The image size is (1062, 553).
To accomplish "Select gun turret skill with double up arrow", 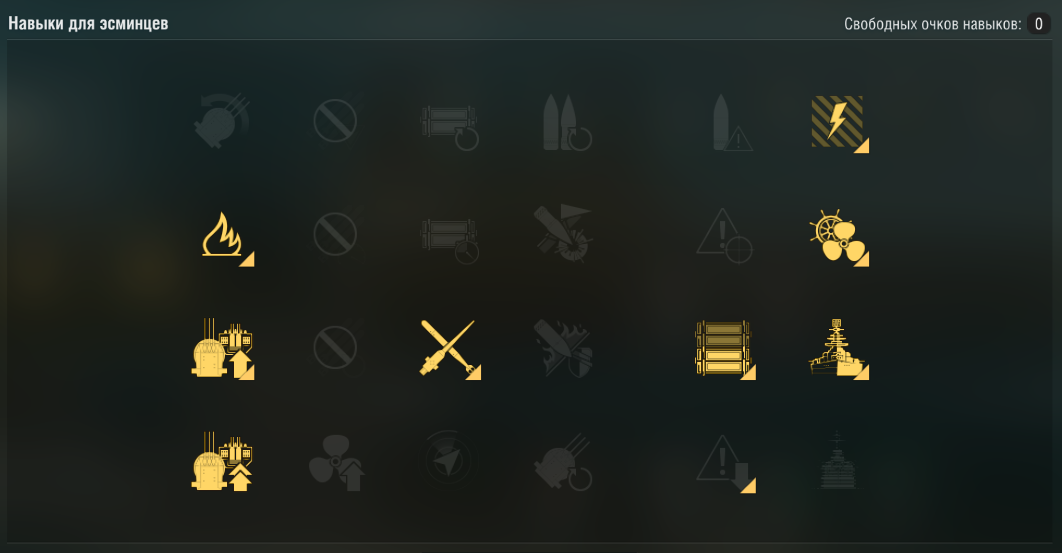I will (223, 462).
